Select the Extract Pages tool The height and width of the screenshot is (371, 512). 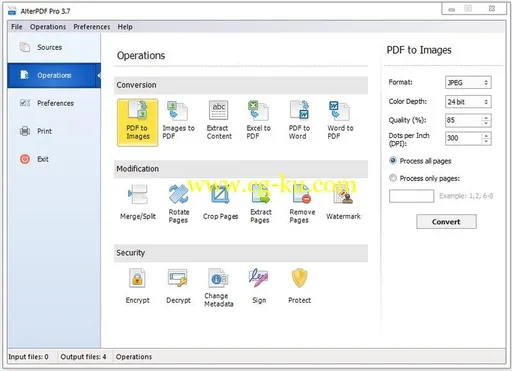tap(261, 204)
